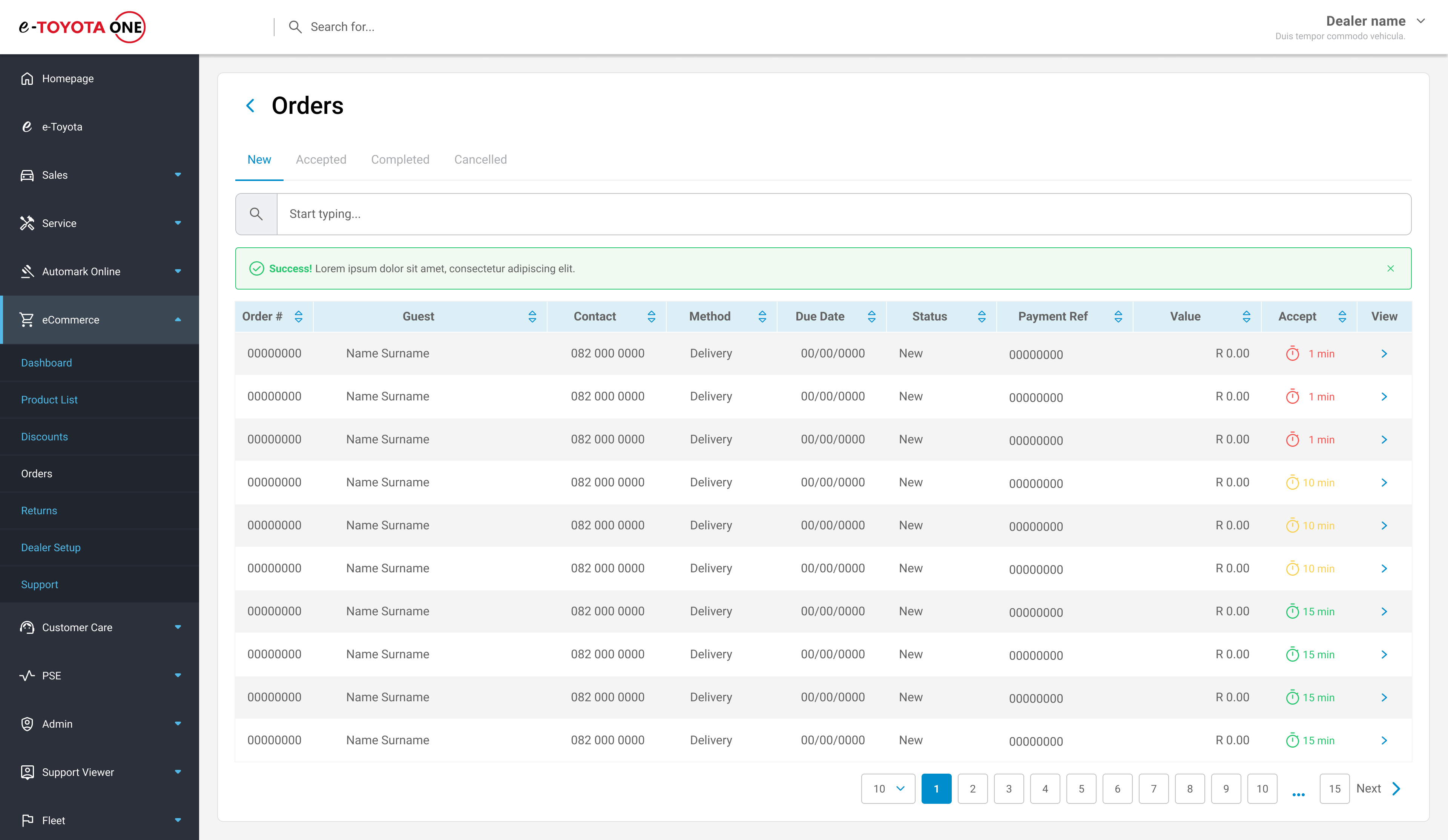The image size is (1448, 840).
Task: Click the Start typing search field
Action: (843, 214)
